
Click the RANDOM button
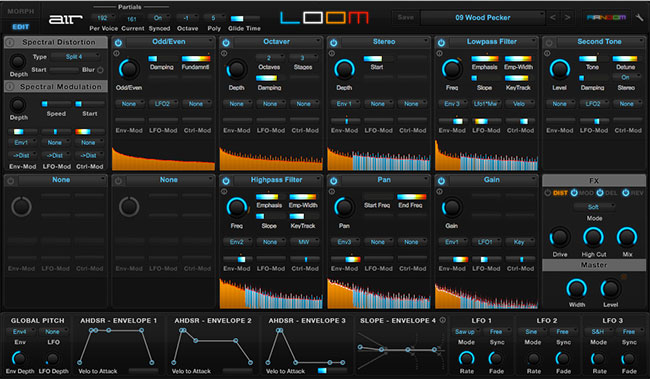point(606,17)
